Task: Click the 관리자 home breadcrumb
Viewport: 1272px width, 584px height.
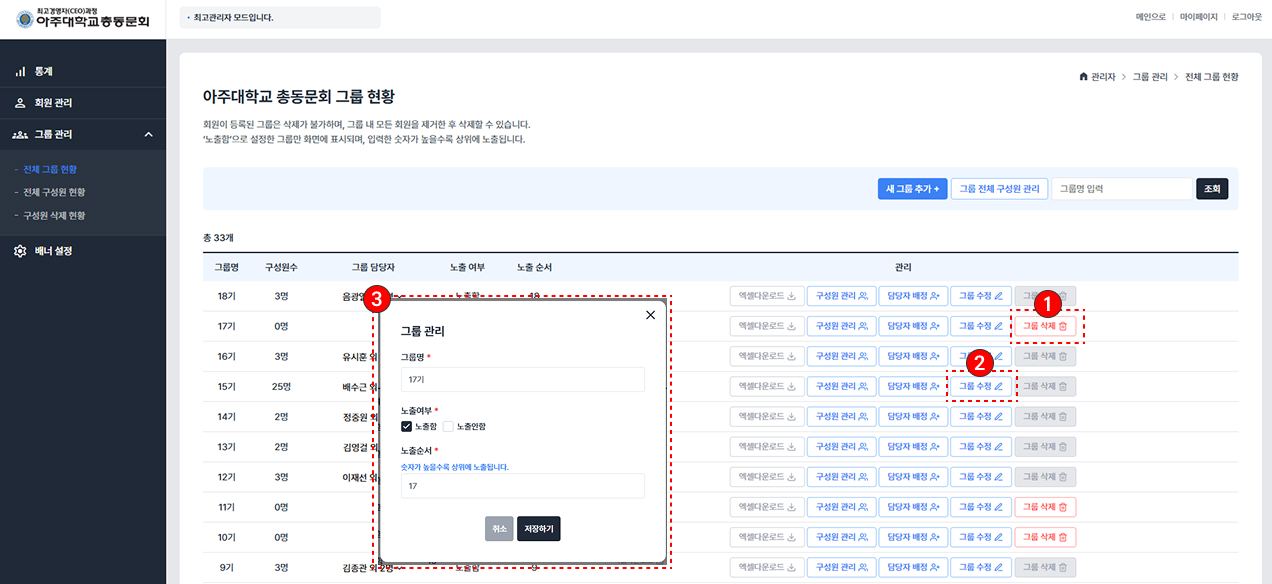Action: (1097, 77)
